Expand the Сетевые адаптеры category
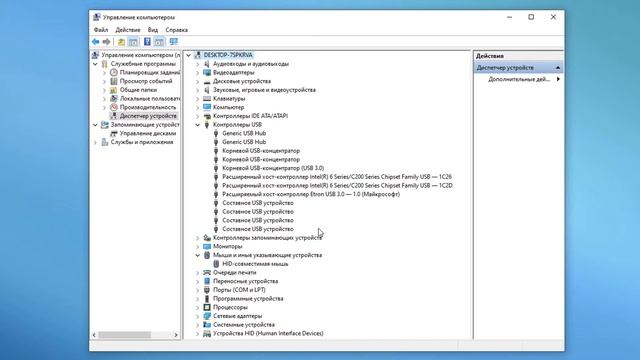 coord(198,316)
